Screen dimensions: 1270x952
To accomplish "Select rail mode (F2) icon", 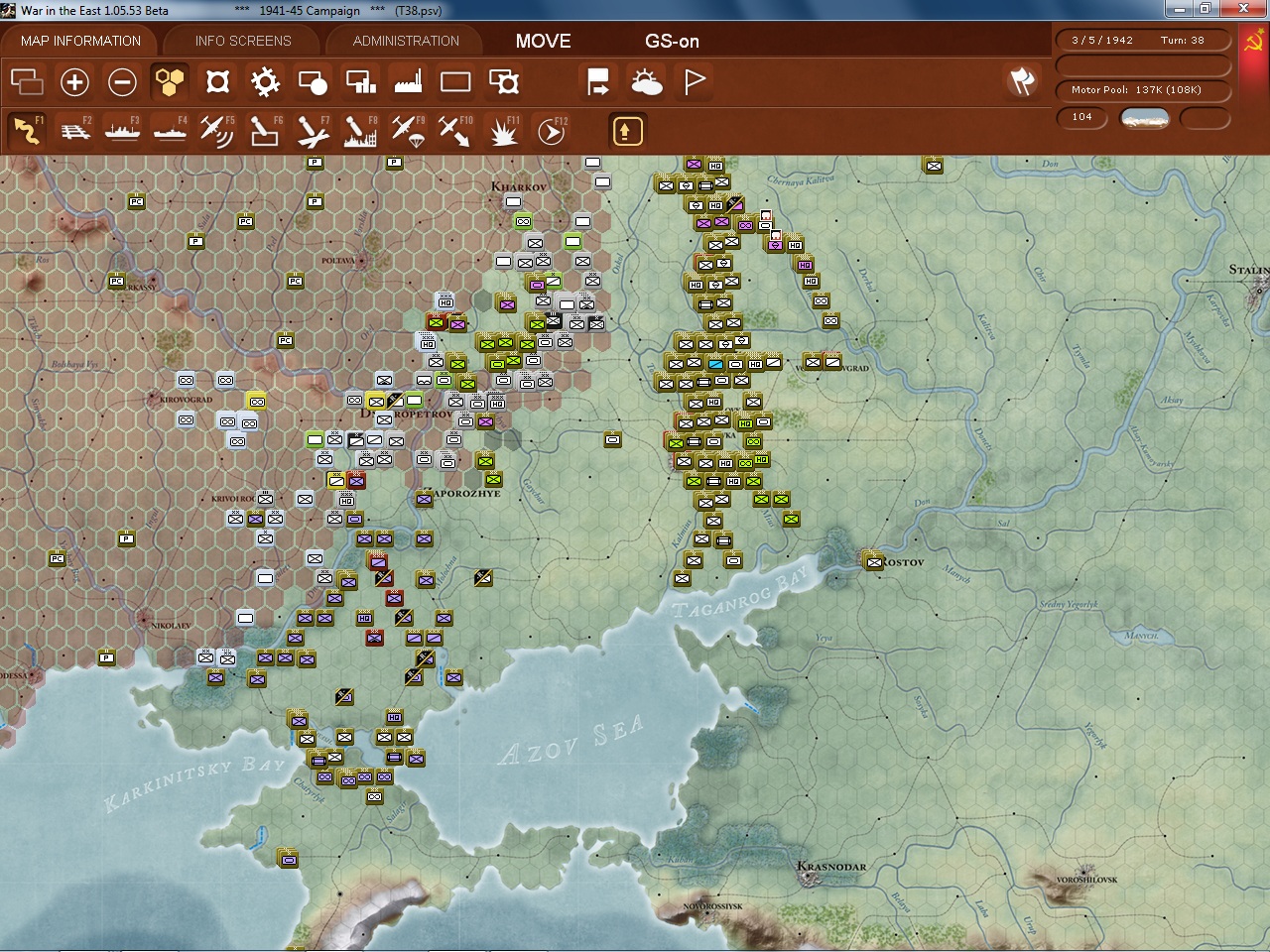I will [x=74, y=130].
